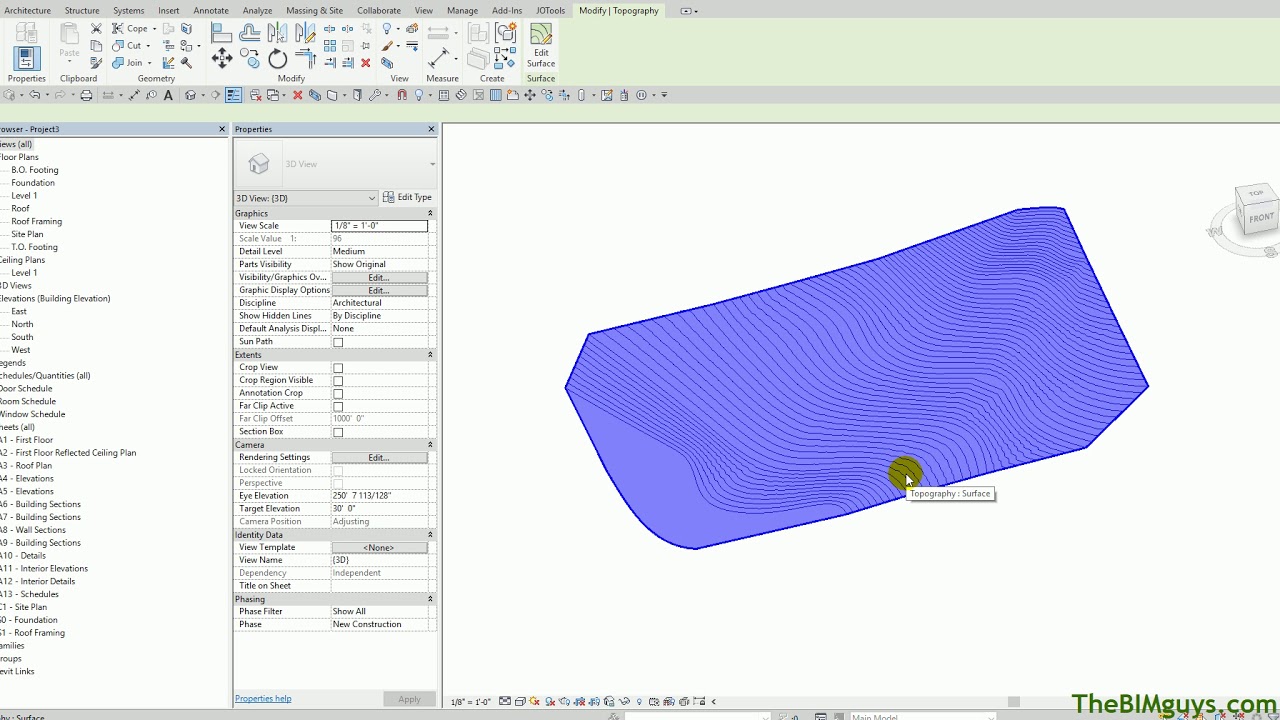
Task: Check the Crop View checkbox
Action: (338, 368)
